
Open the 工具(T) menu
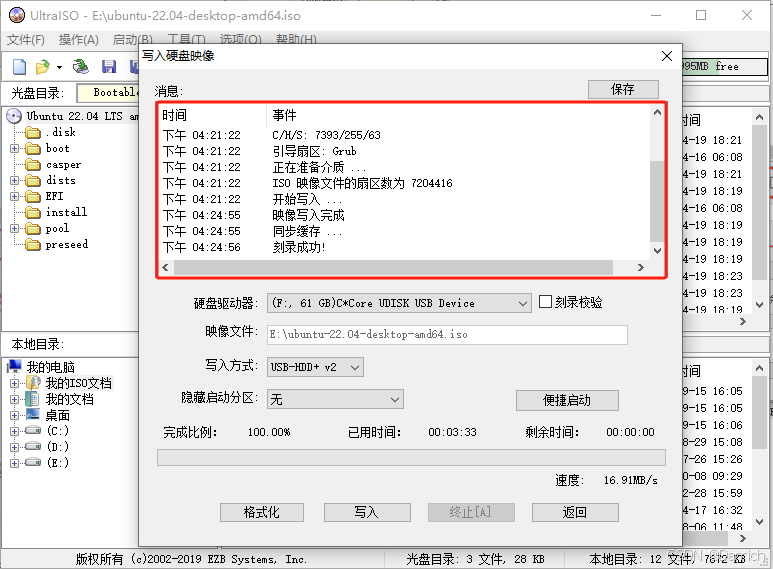click(186, 39)
